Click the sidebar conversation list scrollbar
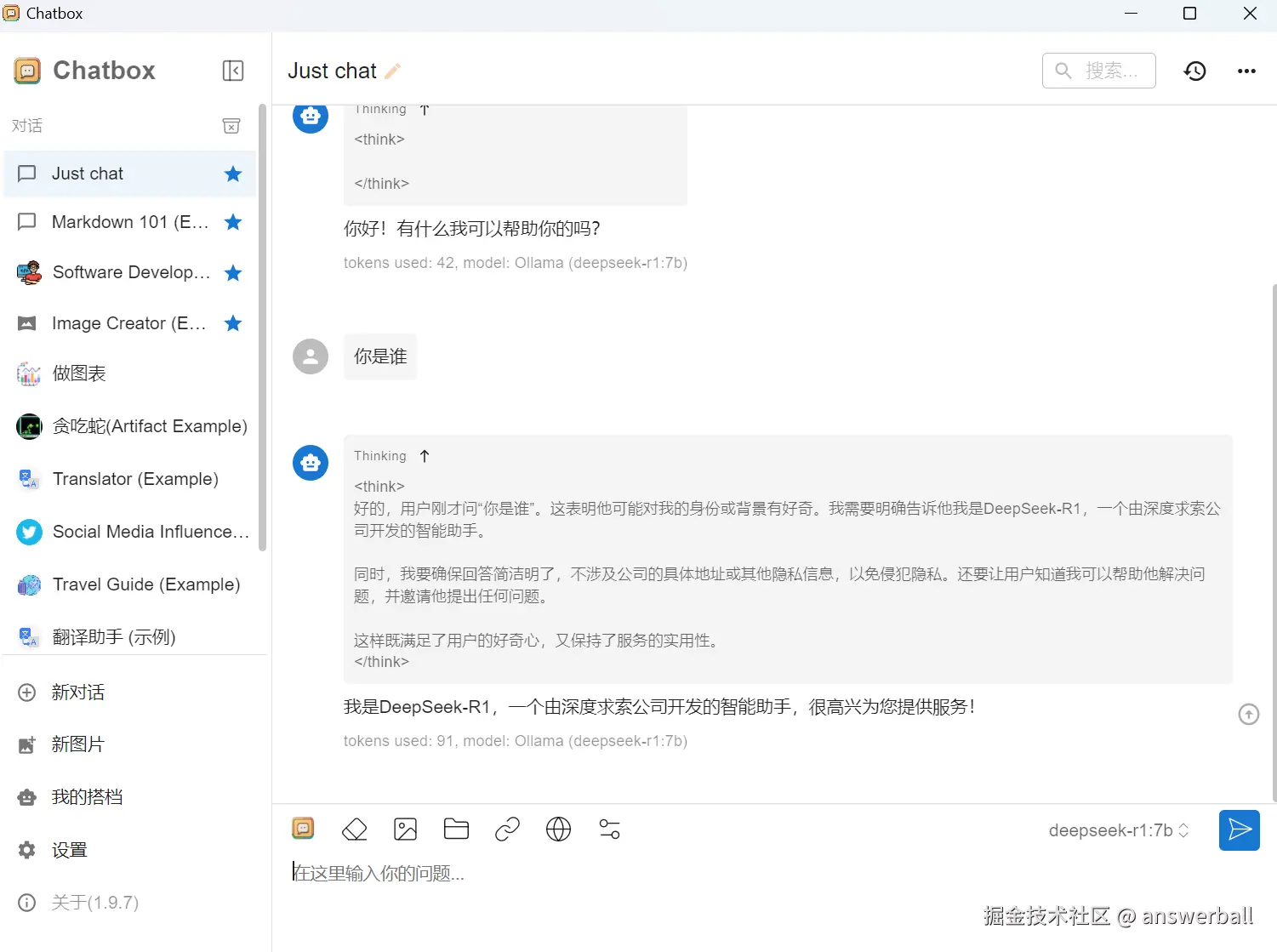Viewport: 1277px width, 952px height. point(263,328)
